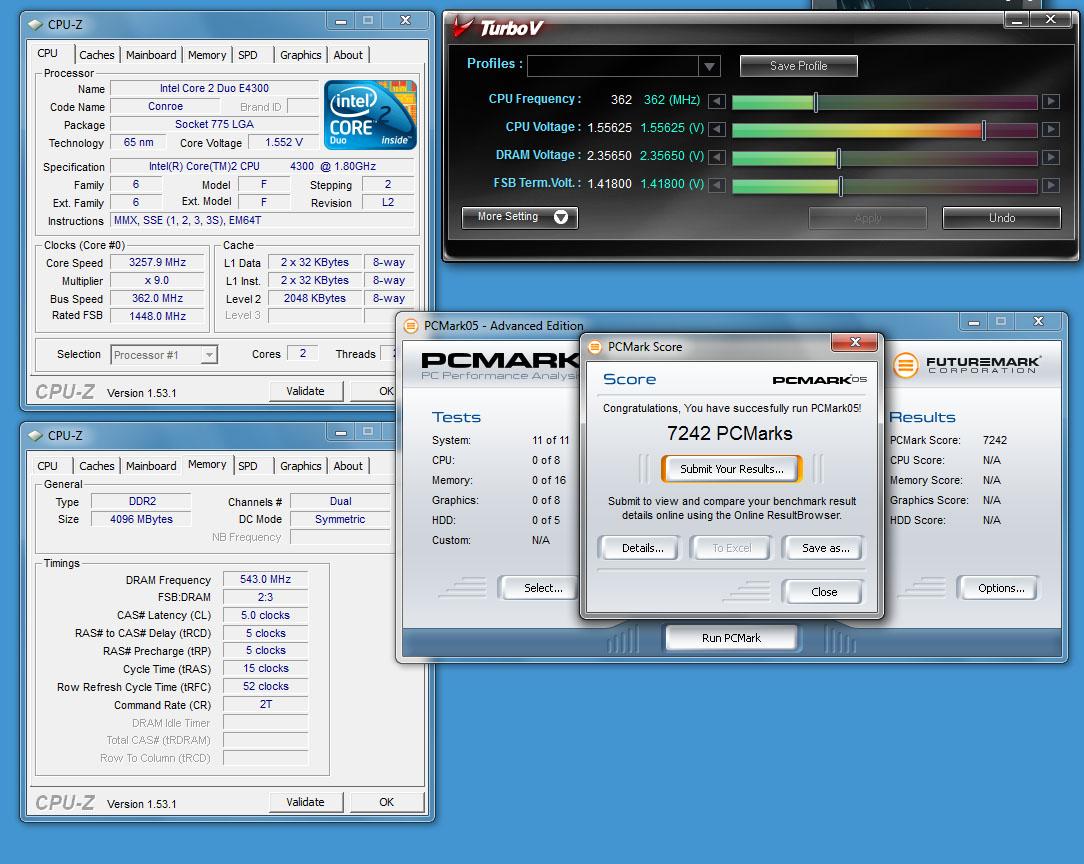Click Validate in bottom CPU-Z window
Image resolution: width=1084 pixels, height=864 pixels.
[306, 802]
